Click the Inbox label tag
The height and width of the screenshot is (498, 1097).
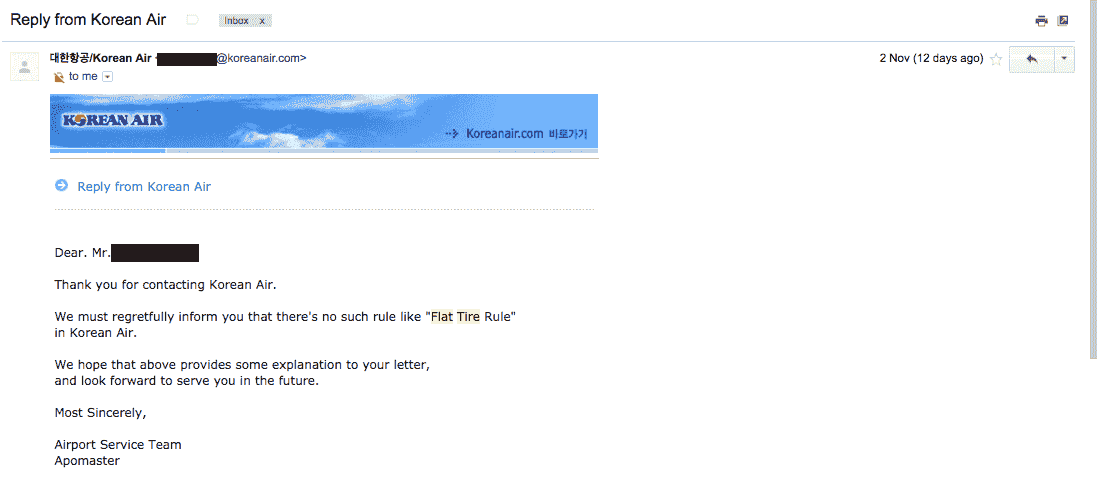coord(236,21)
